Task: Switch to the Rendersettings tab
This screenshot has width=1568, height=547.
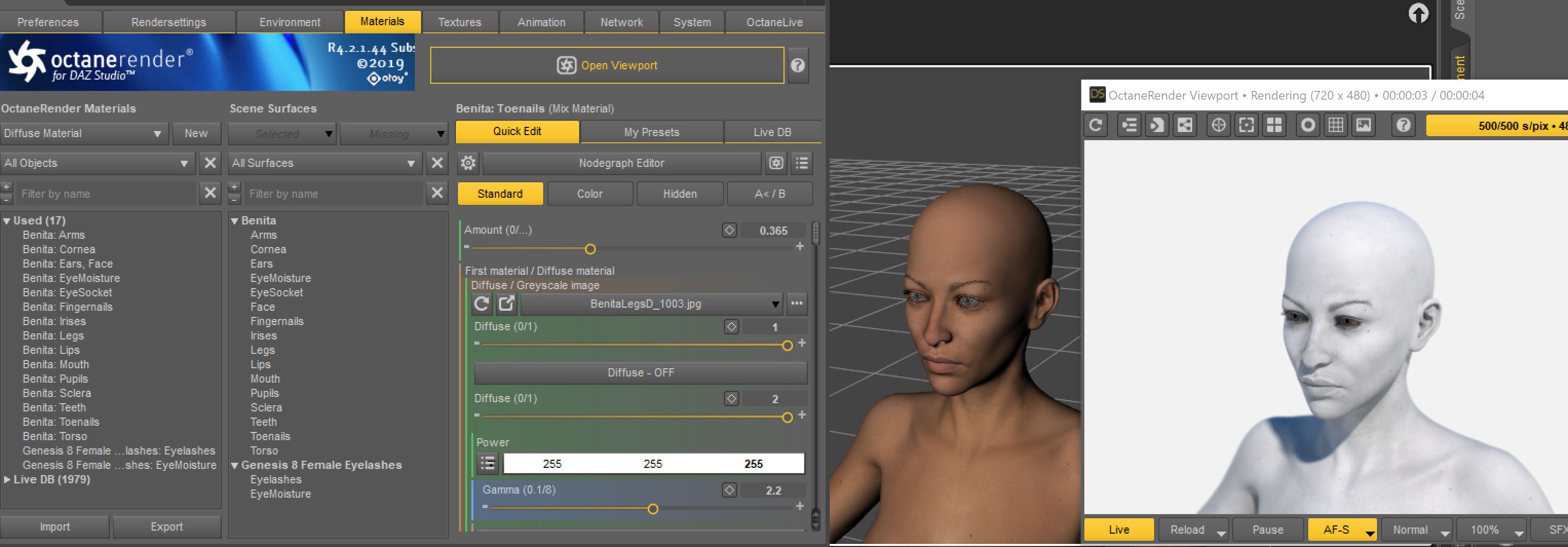Action: coord(168,22)
